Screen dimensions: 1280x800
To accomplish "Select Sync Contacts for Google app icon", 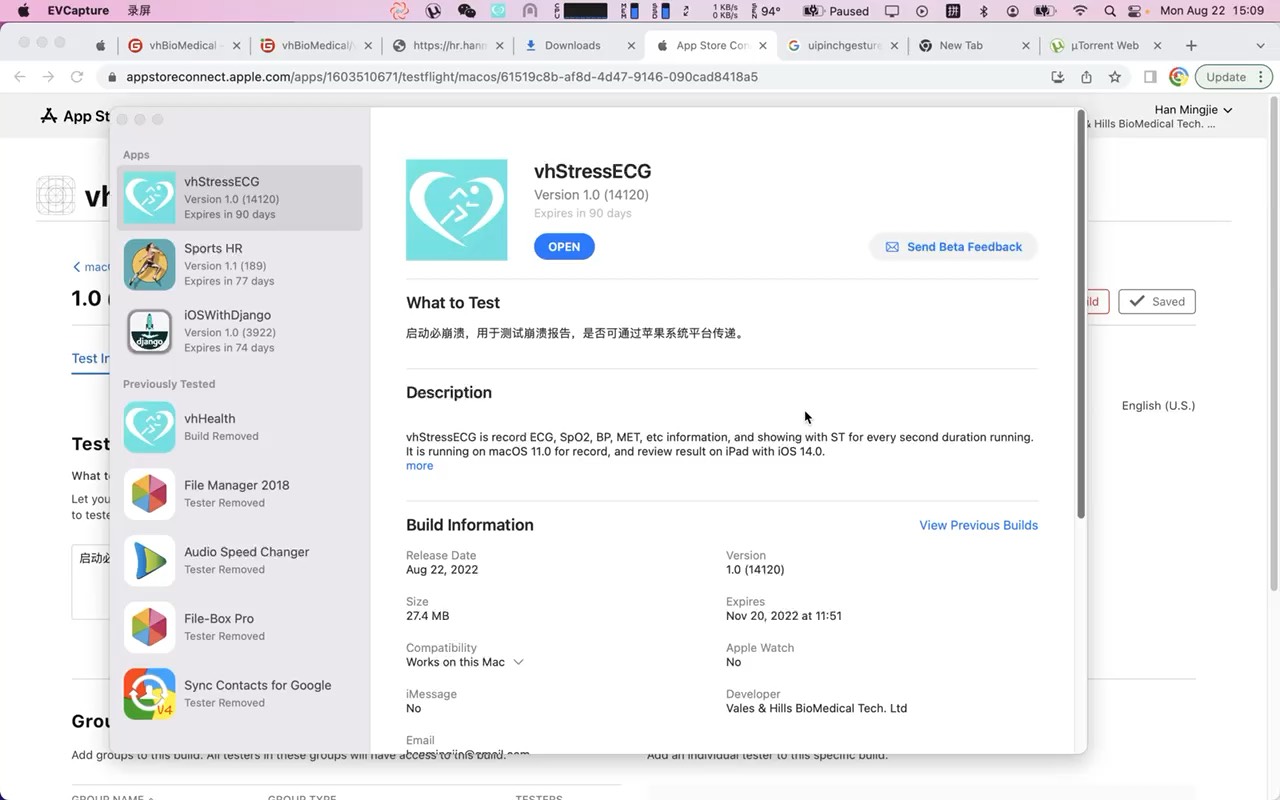I will click(x=149, y=694).
